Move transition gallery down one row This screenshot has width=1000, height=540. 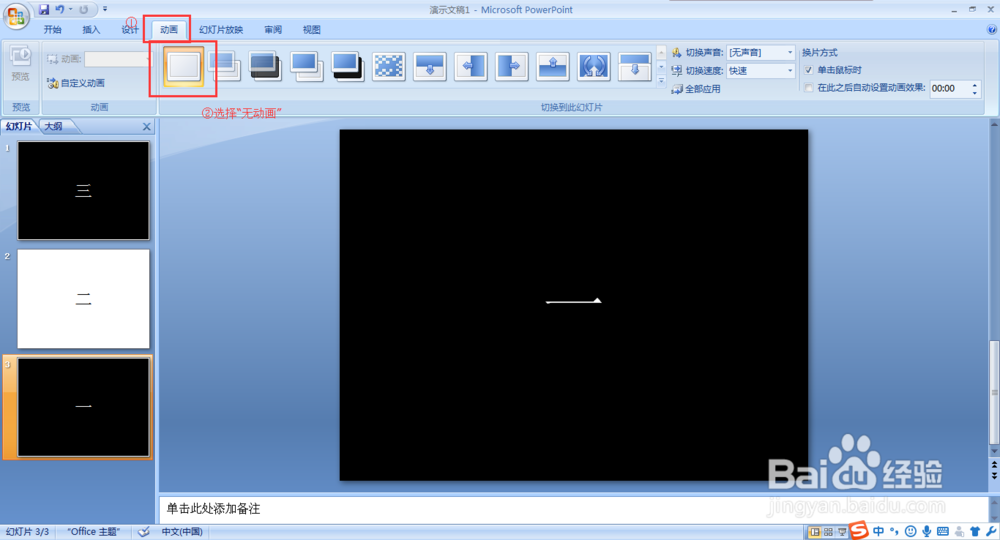[x=661, y=66]
